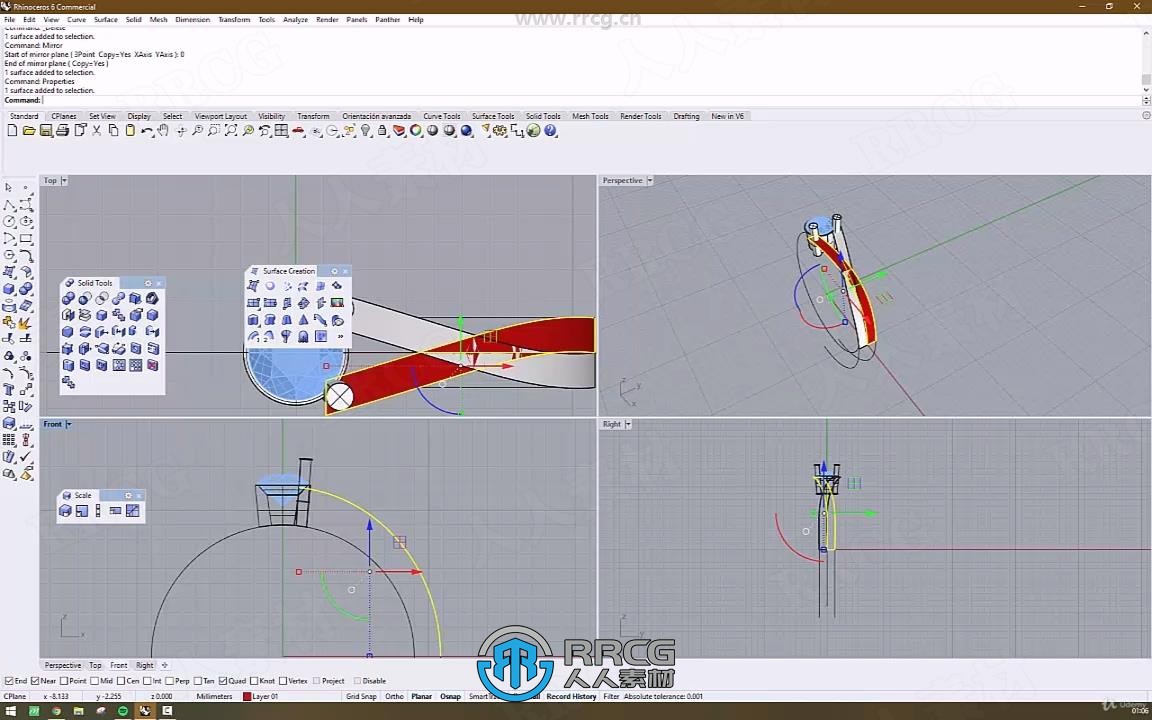Select the Rectangle tool in the left sidebar
Viewport: 1152px width, 720px height.
click(26, 238)
